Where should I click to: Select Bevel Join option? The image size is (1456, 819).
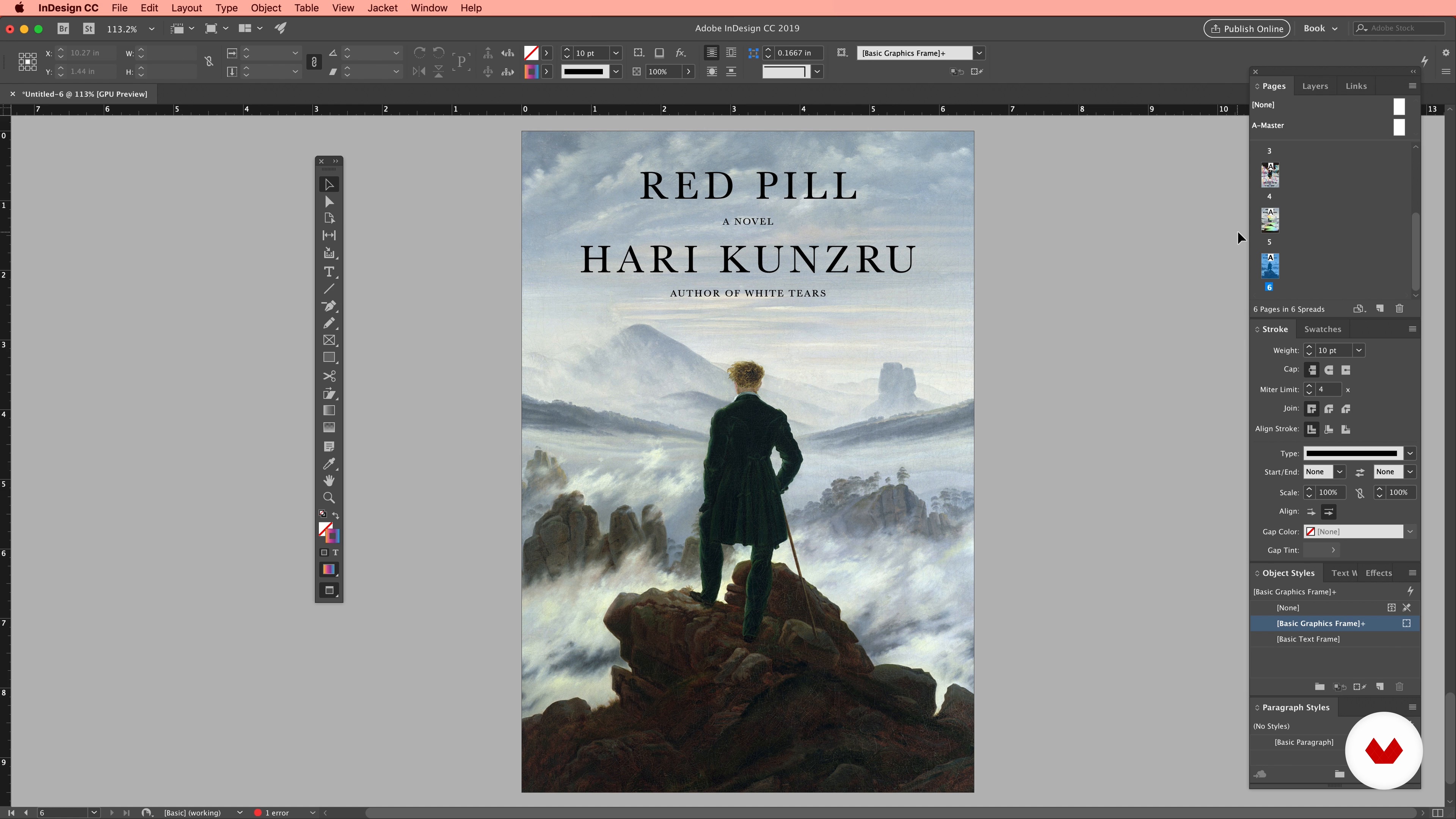1346,409
